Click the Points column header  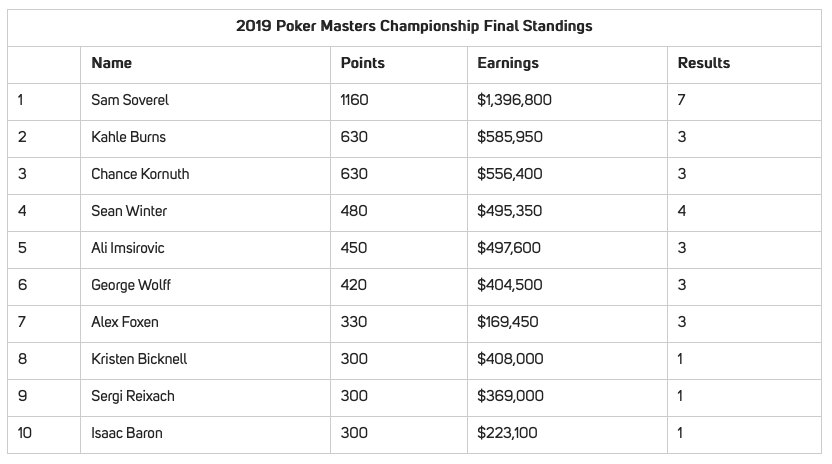click(362, 63)
